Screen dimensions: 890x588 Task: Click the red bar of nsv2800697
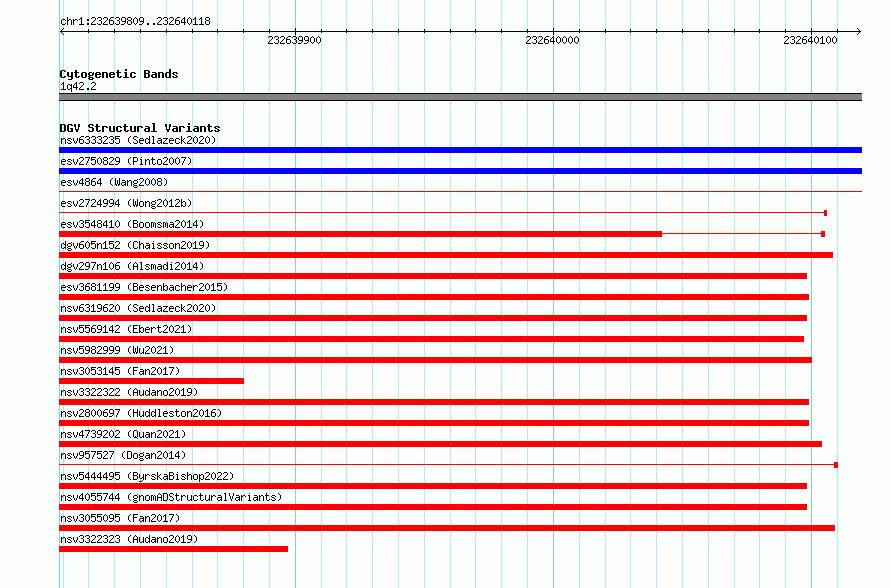tap(434, 423)
